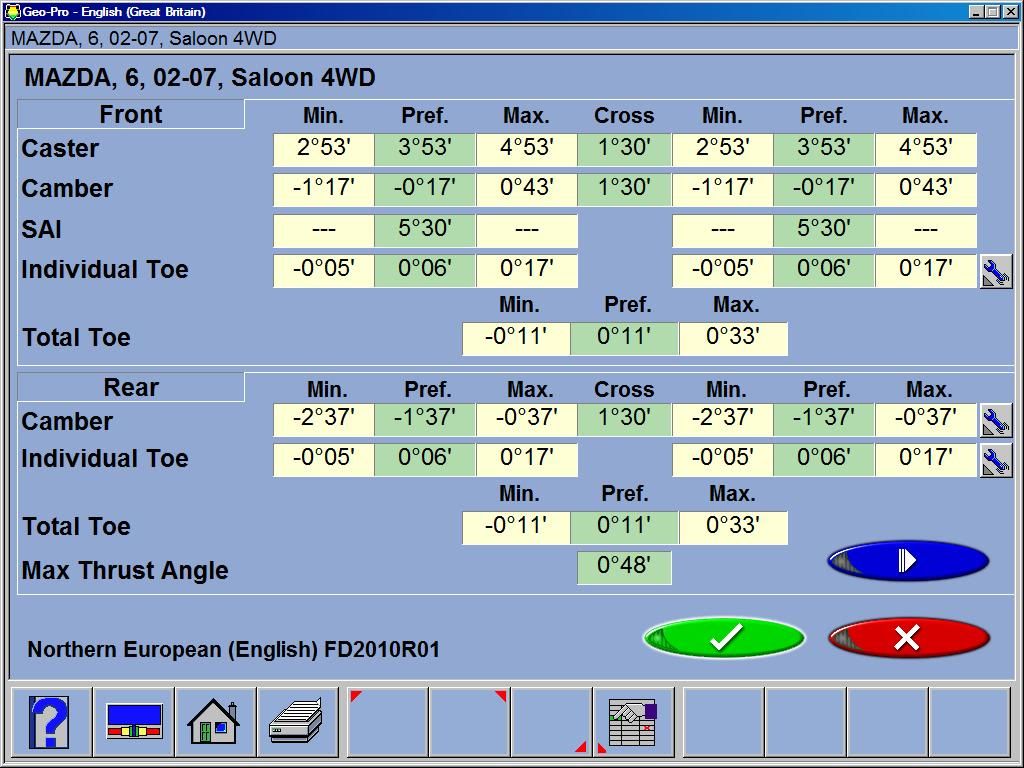
Task: Close the Geo-Pro window
Action: pyautogui.click(x=1009, y=12)
